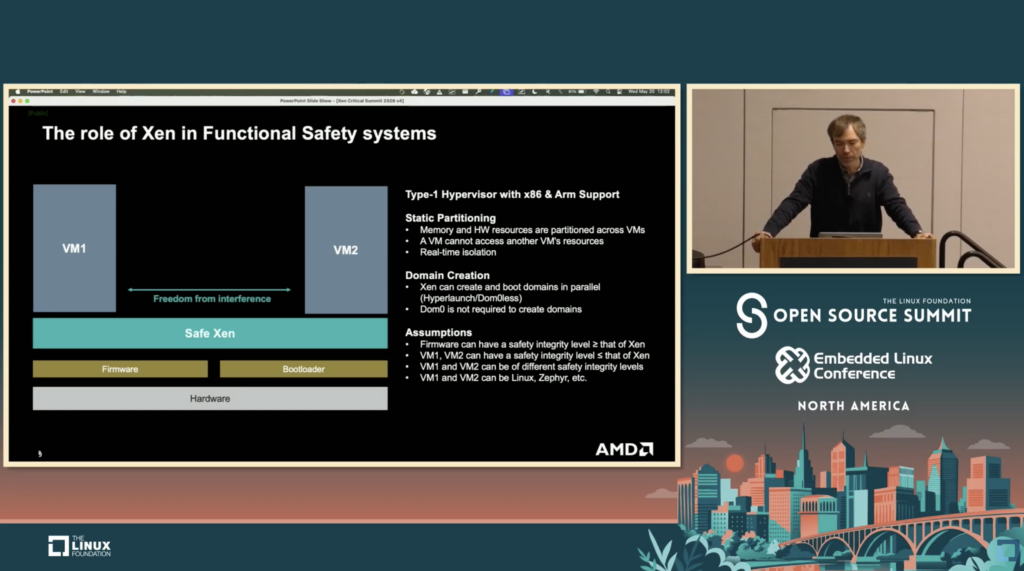
Task: Click the AMD logo on the slide
Action: coord(624,449)
